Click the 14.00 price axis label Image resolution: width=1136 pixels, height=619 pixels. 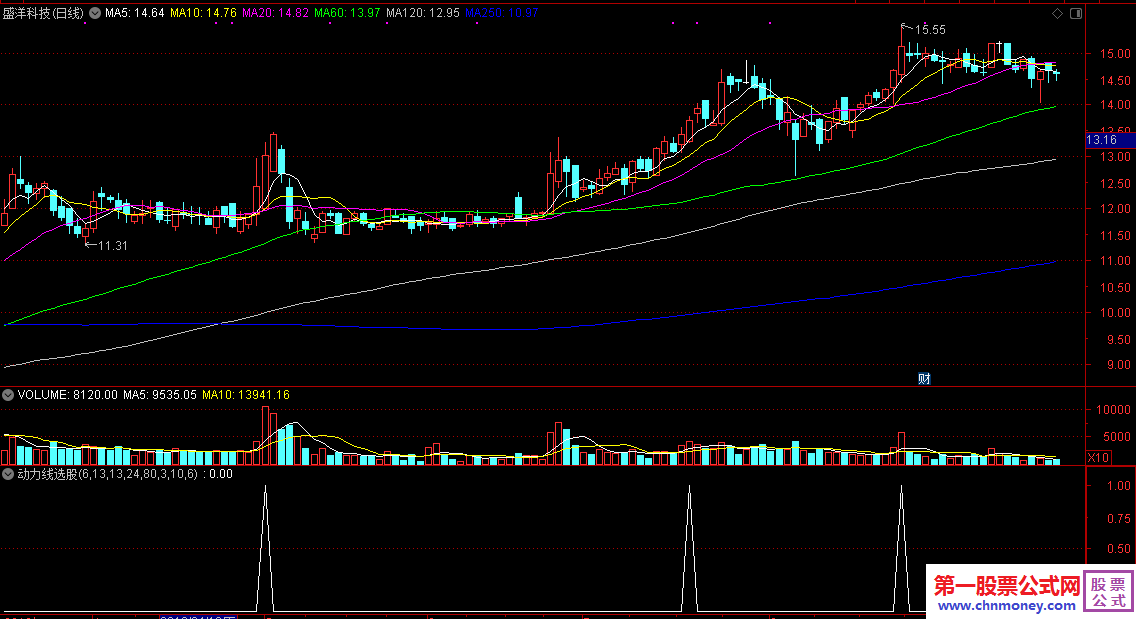click(1115, 104)
